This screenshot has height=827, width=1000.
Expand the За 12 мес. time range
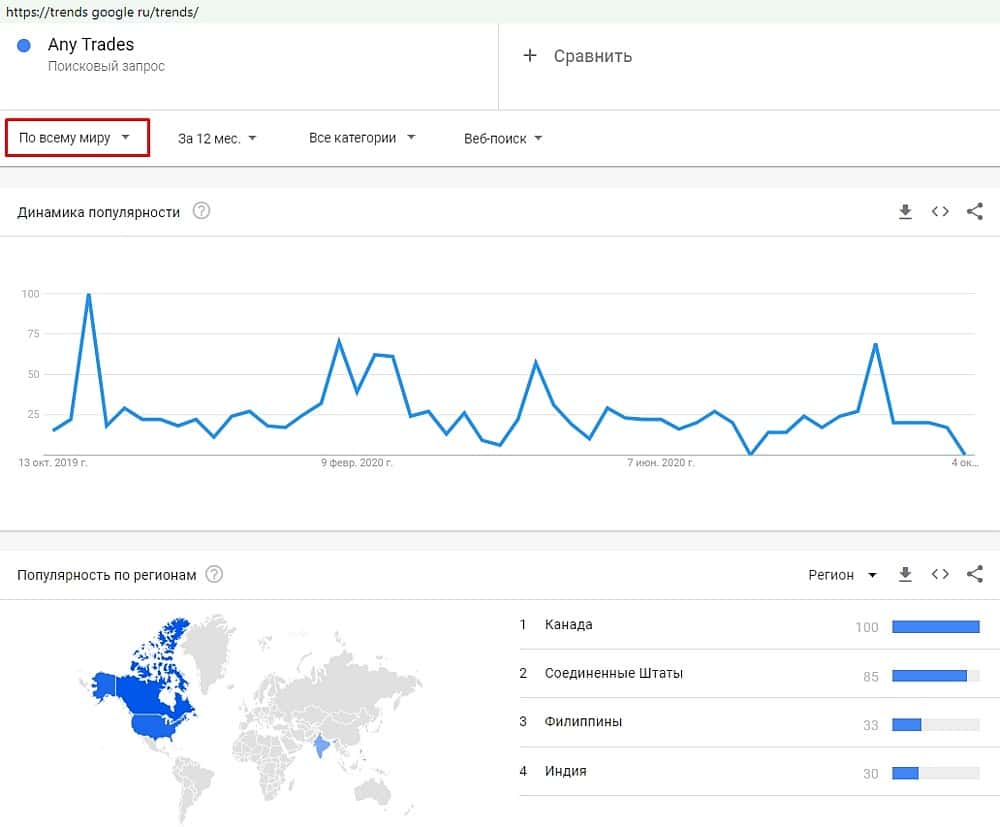[217, 138]
